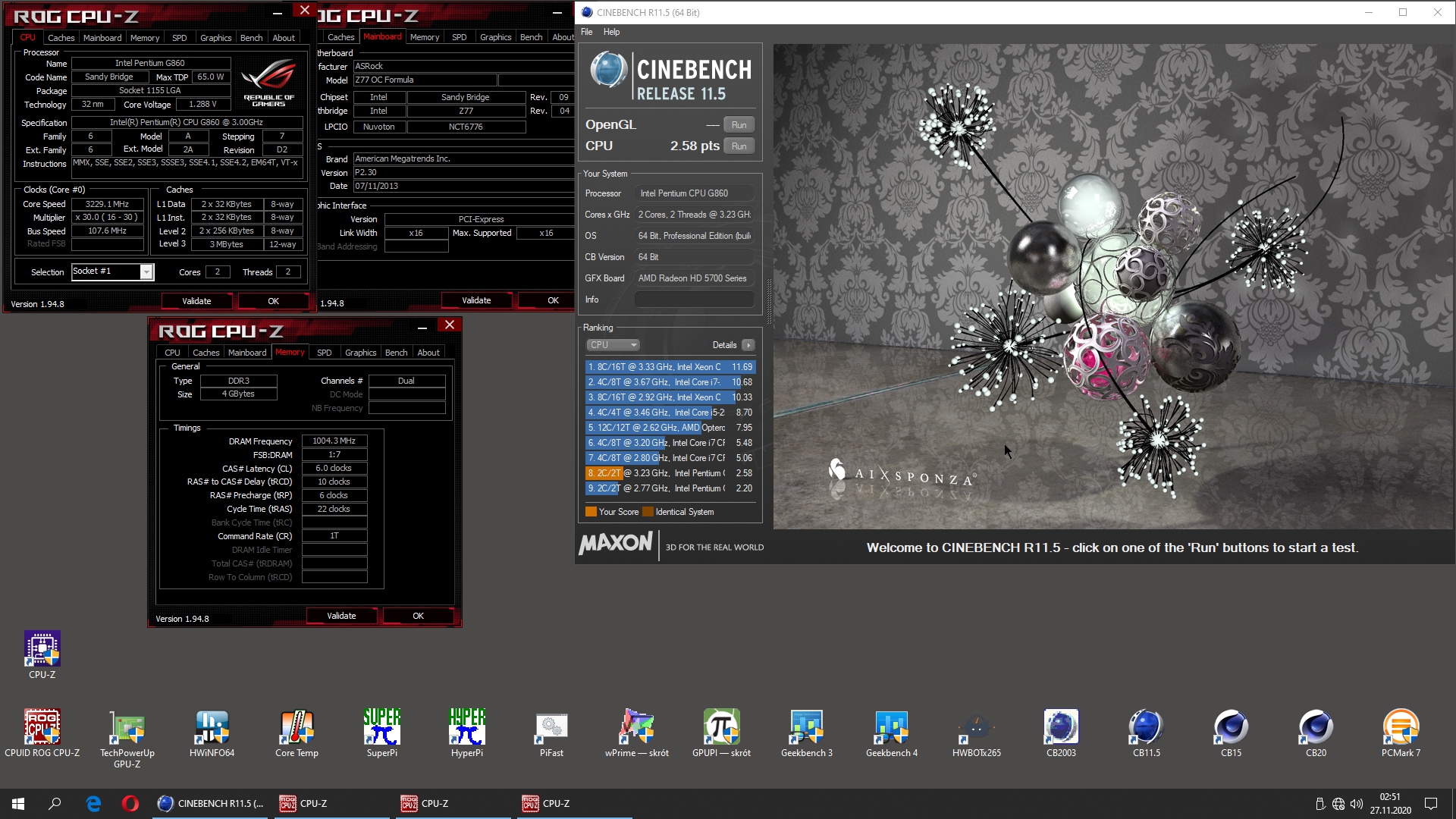This screenshot has width=1456, height=819.
Task: Open the CPUID ROG CPU-Z desktop icon
Action: pyautogui.click(x=42, y=733)
